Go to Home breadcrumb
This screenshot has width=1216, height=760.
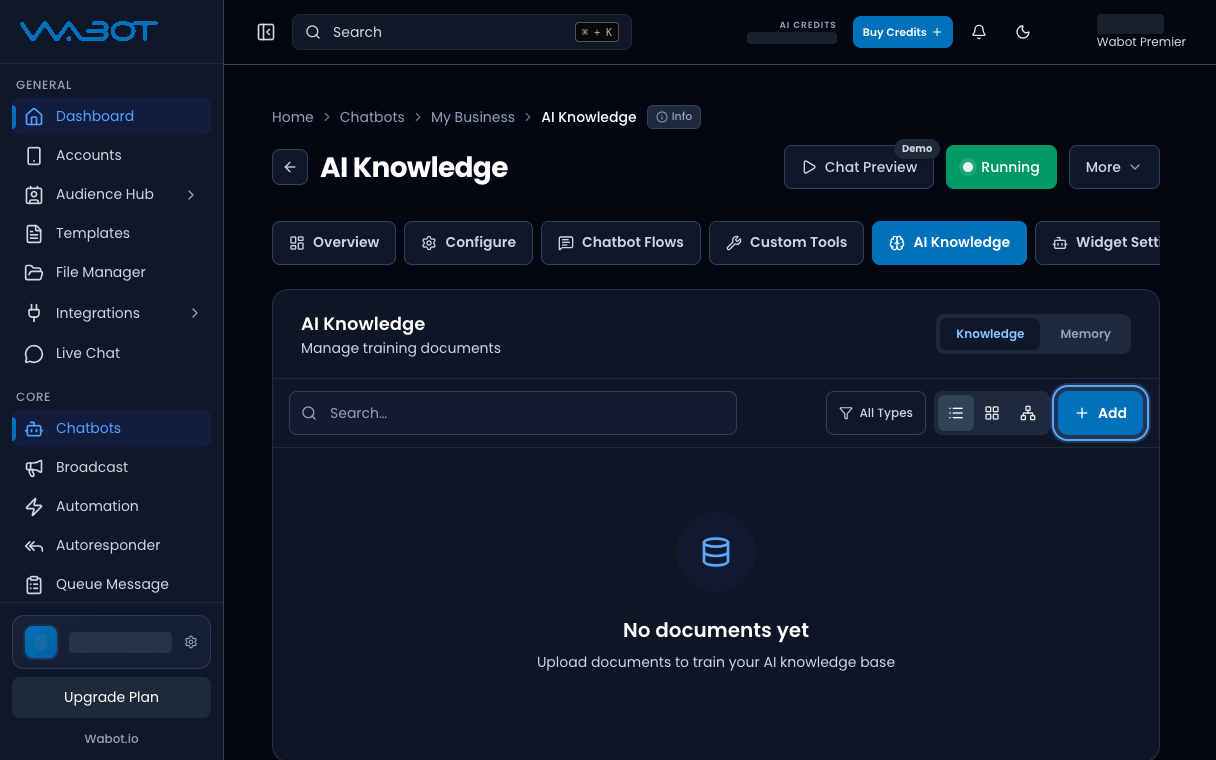point(293,117)
